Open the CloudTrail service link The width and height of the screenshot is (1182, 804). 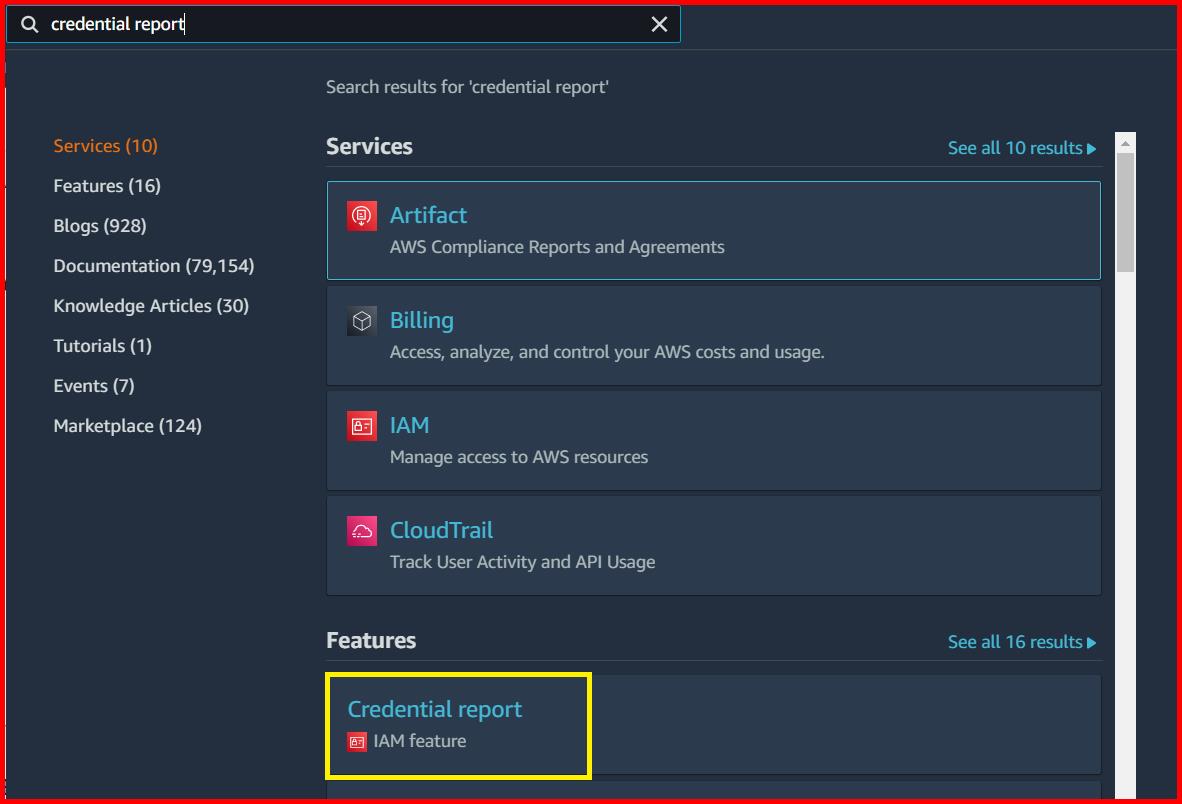pyautogui.click(x=441, y=530)
